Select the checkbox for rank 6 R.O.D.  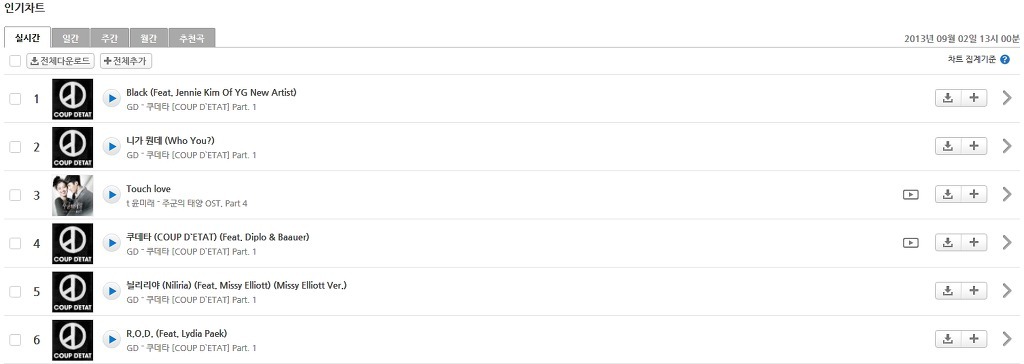[15, 340]
